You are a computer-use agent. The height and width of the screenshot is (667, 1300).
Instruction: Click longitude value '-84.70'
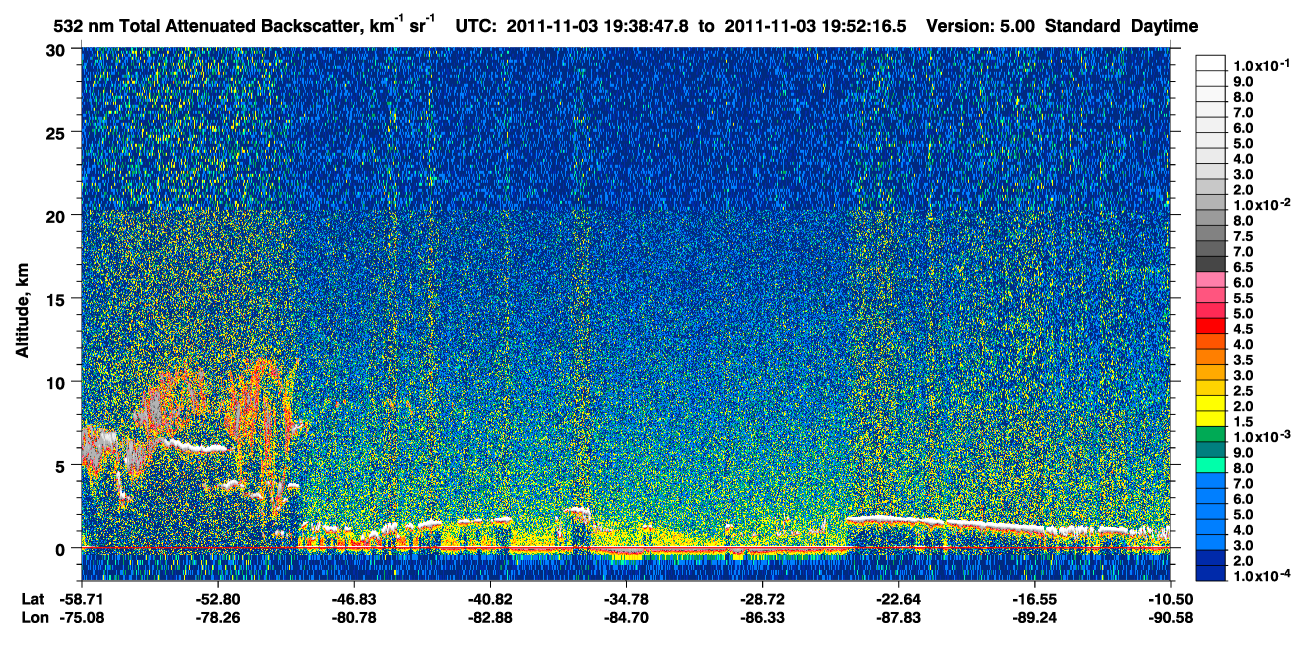tap(626, 617)
